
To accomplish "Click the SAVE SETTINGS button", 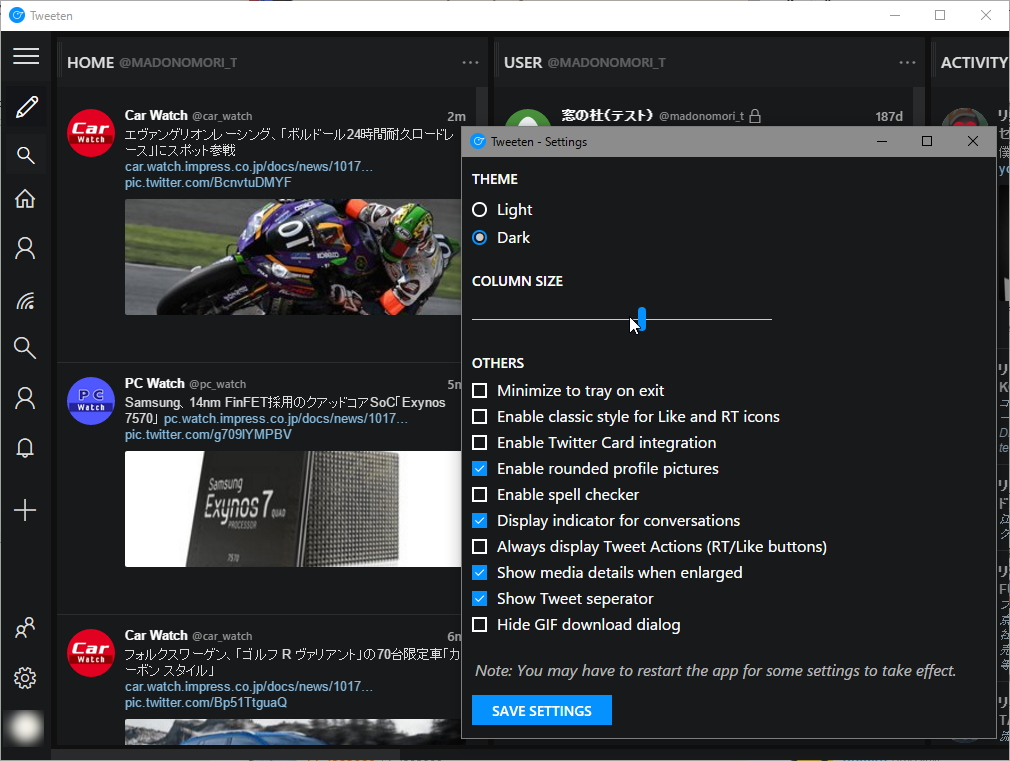I will [x=542, y=710].
